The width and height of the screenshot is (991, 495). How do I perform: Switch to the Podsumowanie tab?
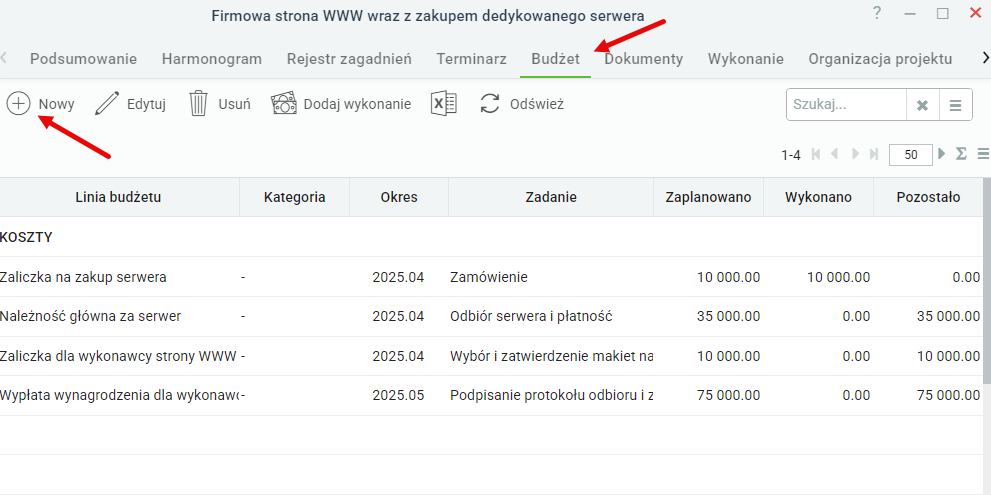tap(83, 59)
